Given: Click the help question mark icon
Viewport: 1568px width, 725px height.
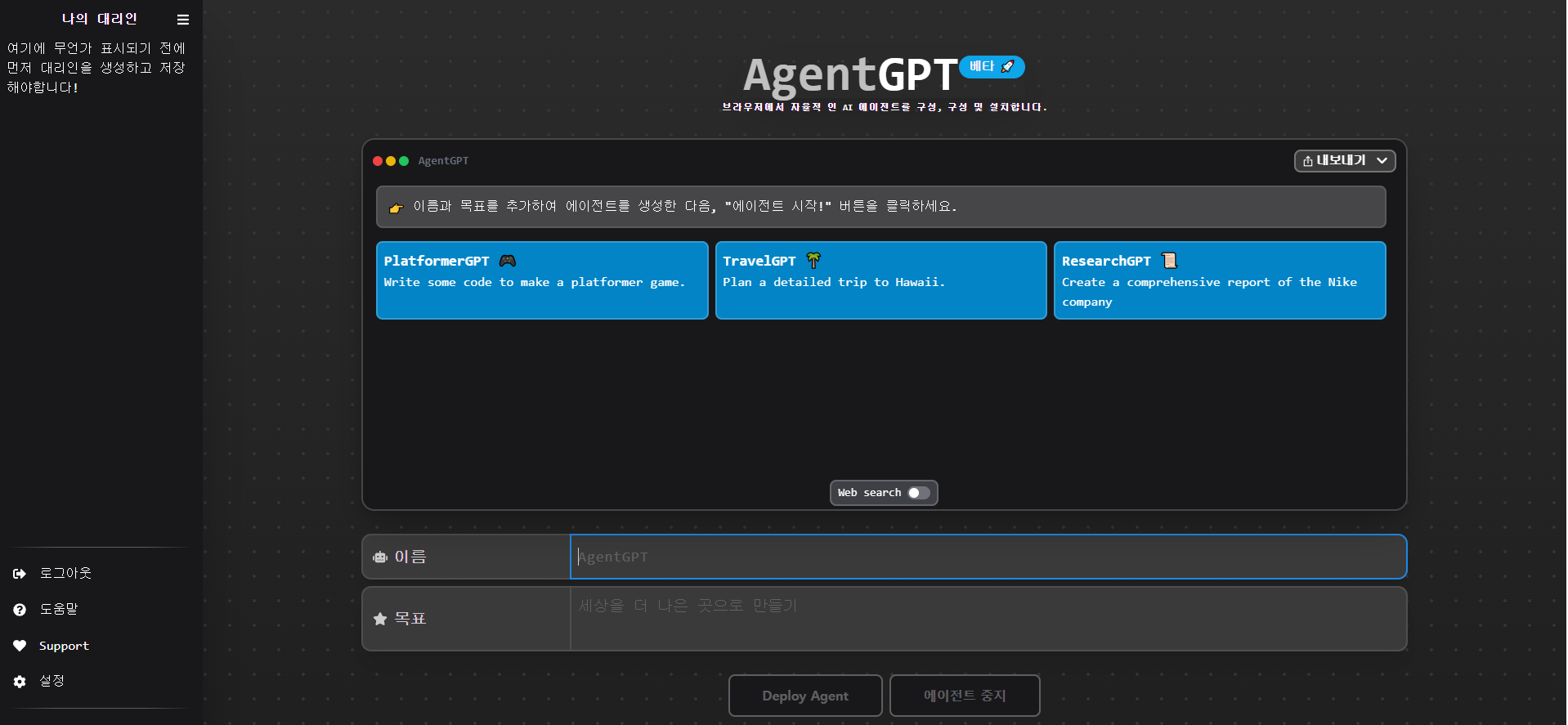Looking at the screenshot, I should click(20, 610).
